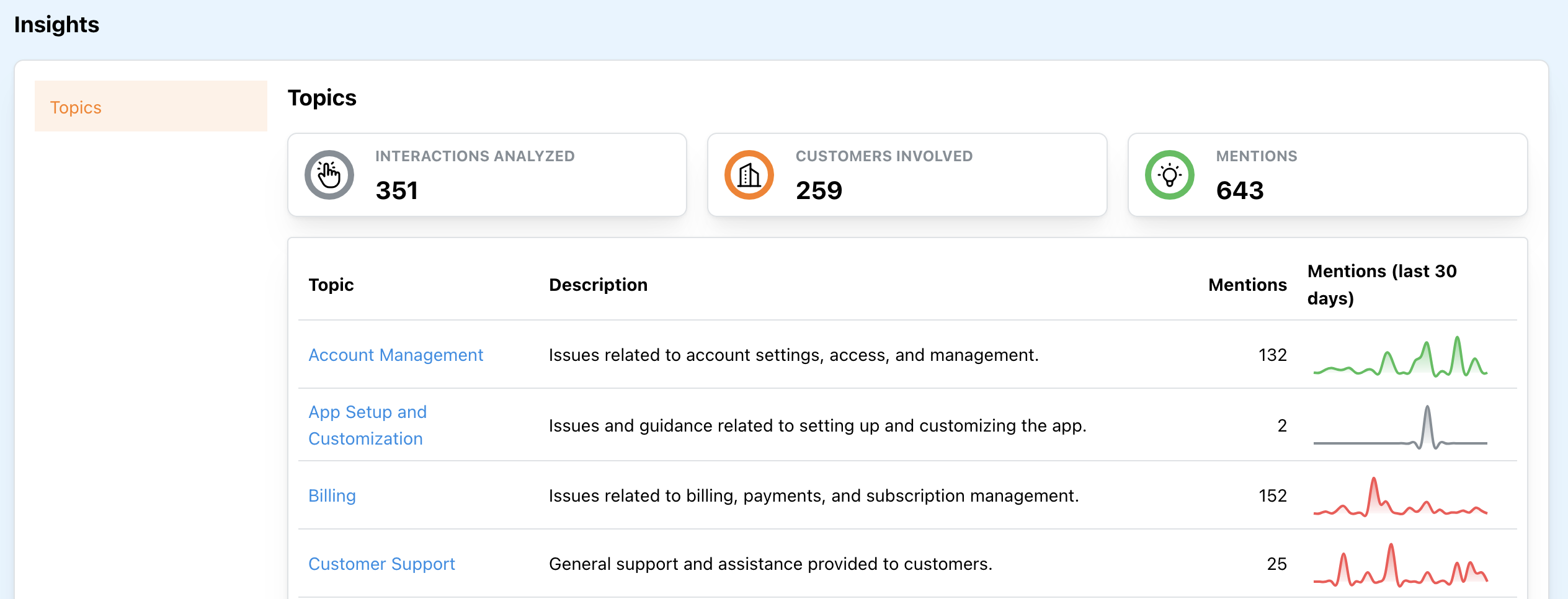Click the green lightbulb Mentions icon
Viewport: 1568px width, 599px height.
click(x=1169, y=175)
